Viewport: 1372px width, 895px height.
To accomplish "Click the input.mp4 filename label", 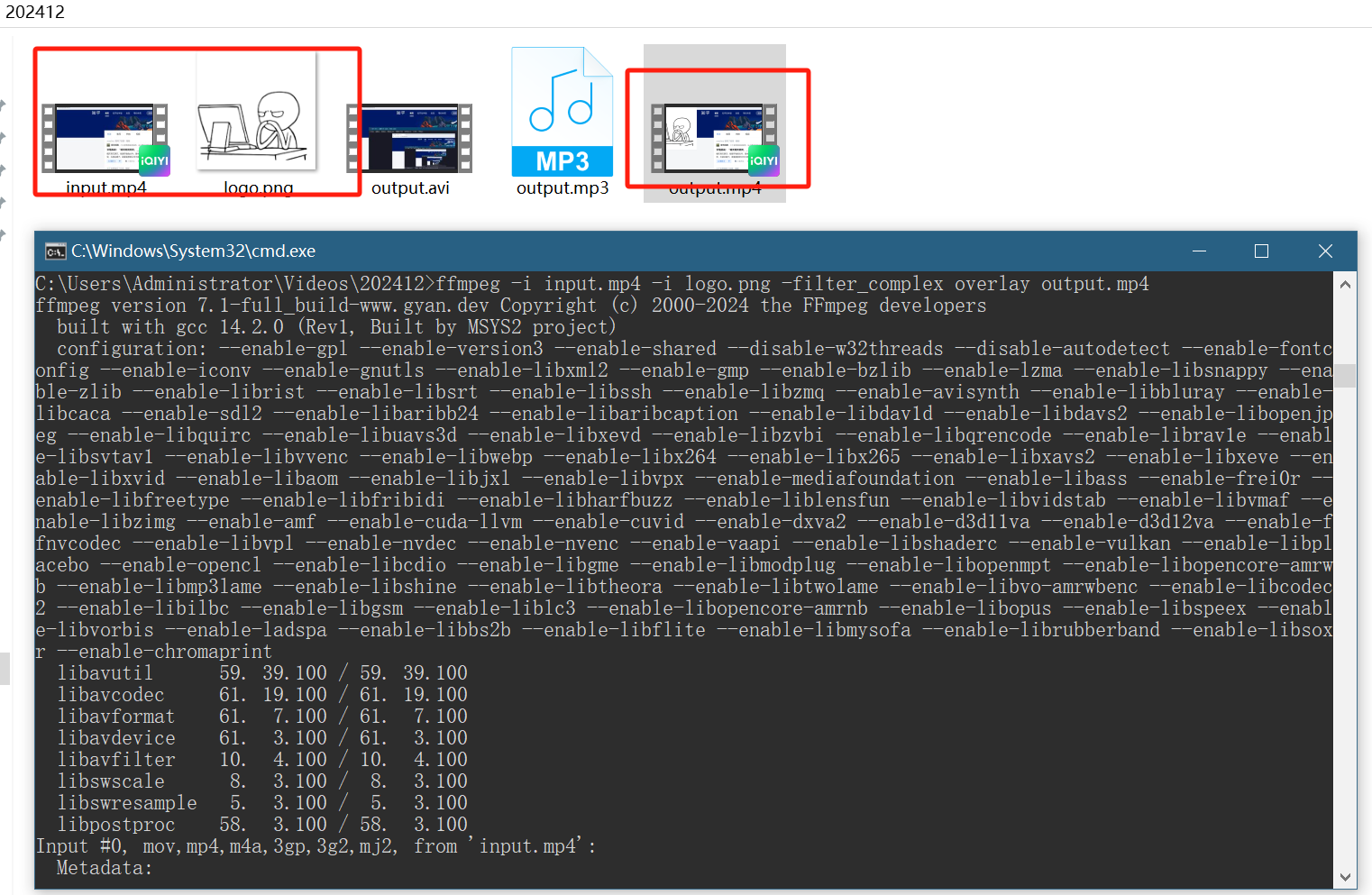I will click(x=105, y=188).
